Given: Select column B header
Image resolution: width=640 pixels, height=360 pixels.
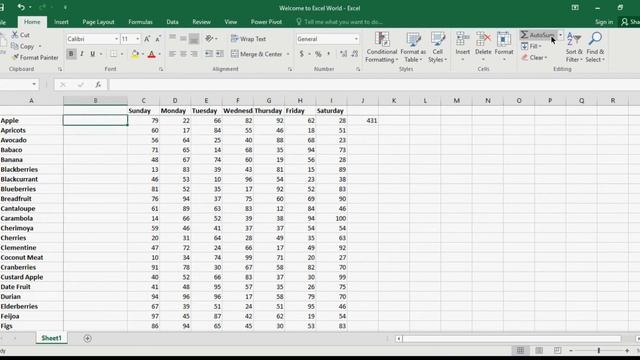Looking at the screenshot, I should coord(96,100).
